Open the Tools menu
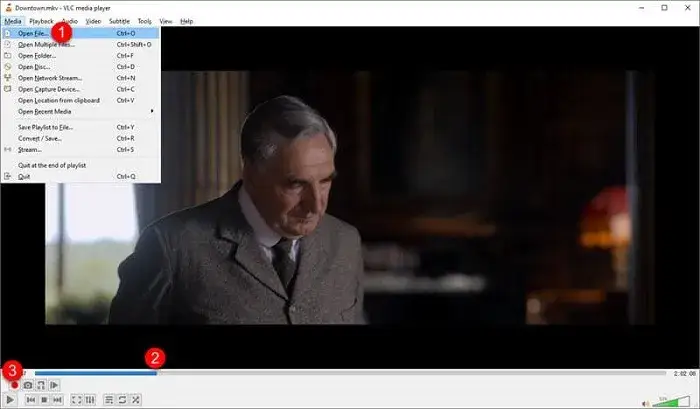Screen dimensions: 700x409 click(144, 21)
